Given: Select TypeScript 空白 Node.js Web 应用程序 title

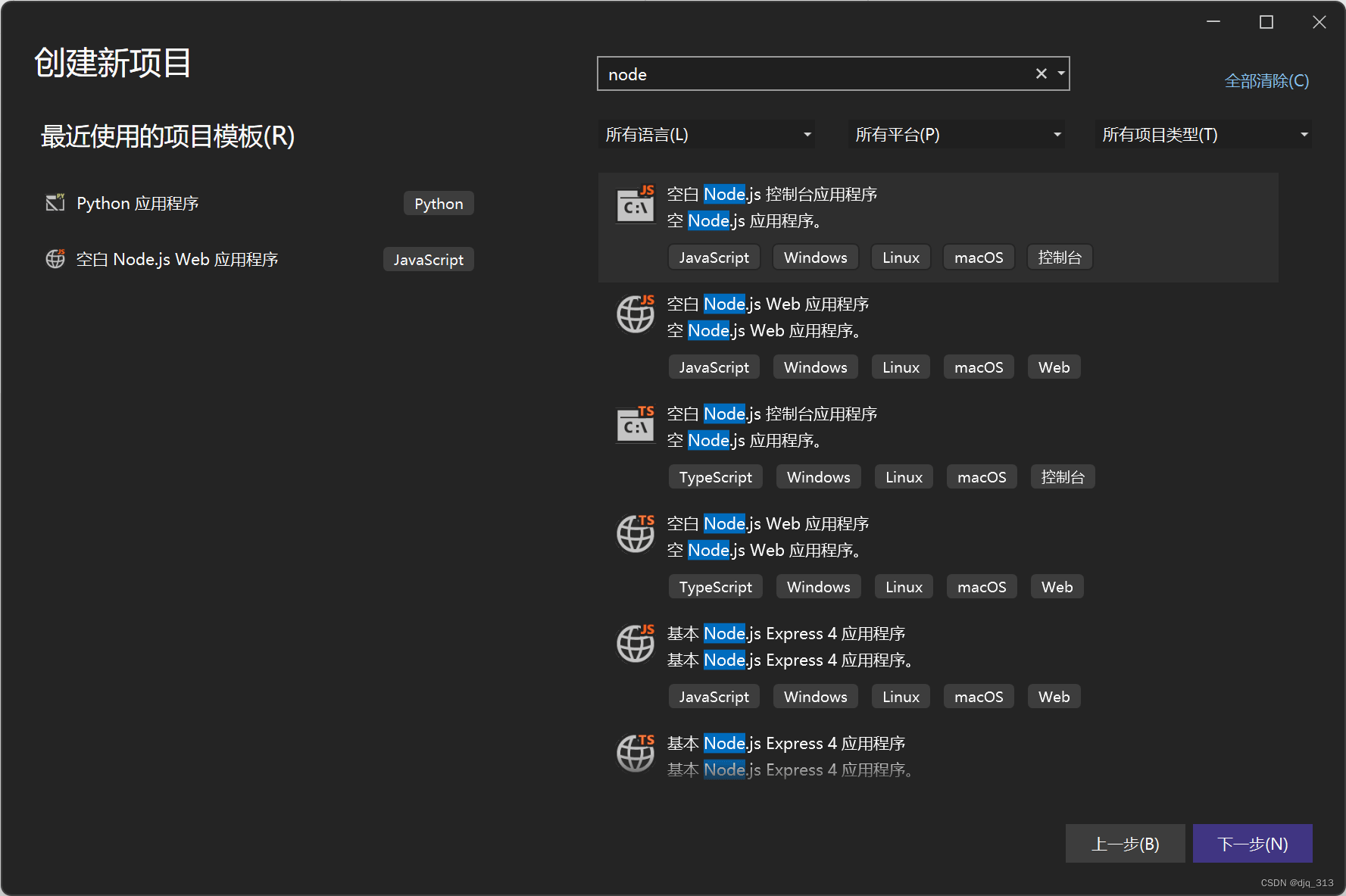Looking at the screenshot, I should (767, 523).
